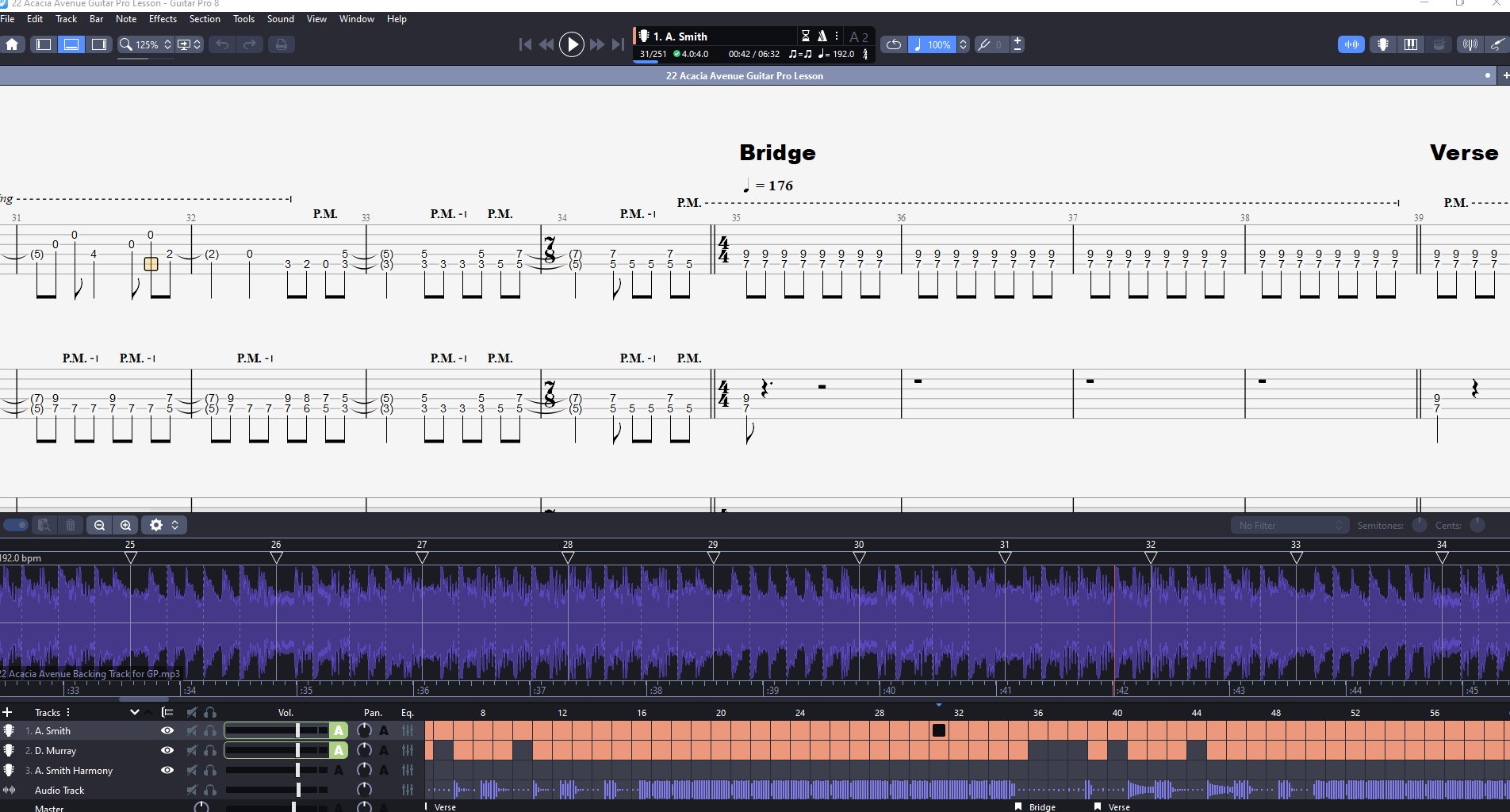The height and width of the screenshot is (812, 1510).
Task: Click the 100% relative speed button
Action: pyautogui.click(x=932, y=44)
